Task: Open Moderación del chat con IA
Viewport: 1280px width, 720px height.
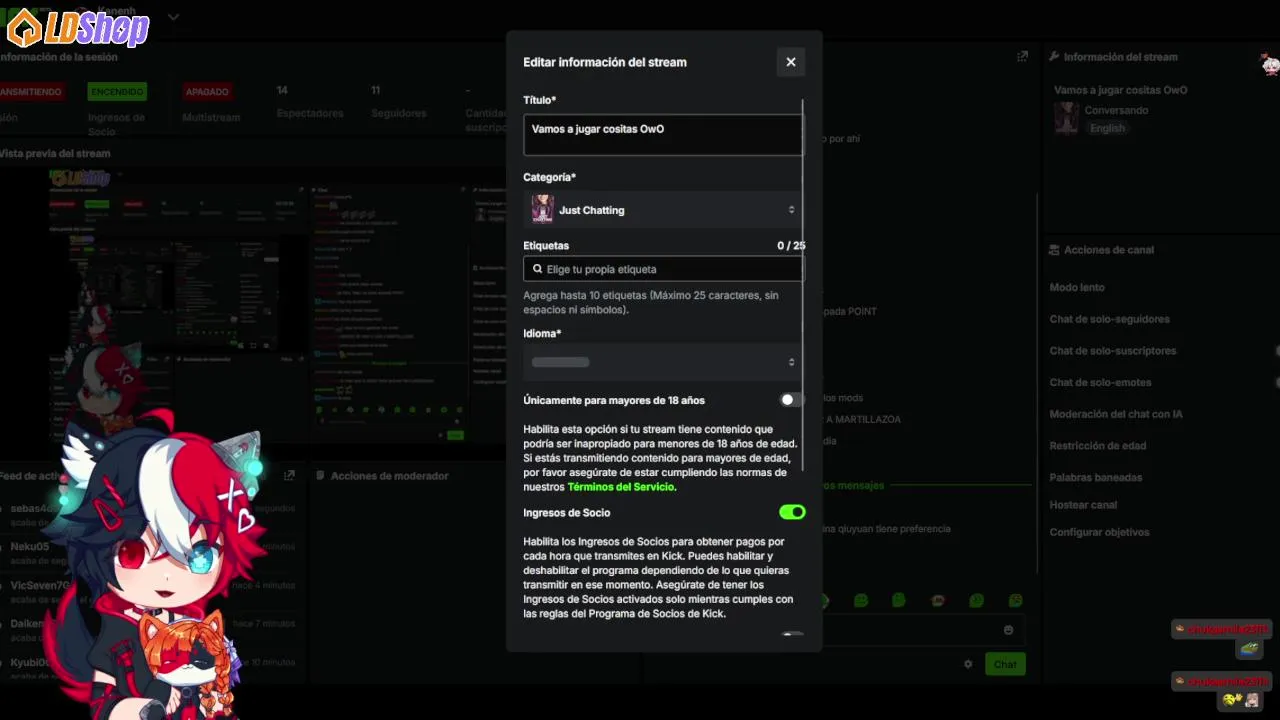Action: [x=1115, y=414]
